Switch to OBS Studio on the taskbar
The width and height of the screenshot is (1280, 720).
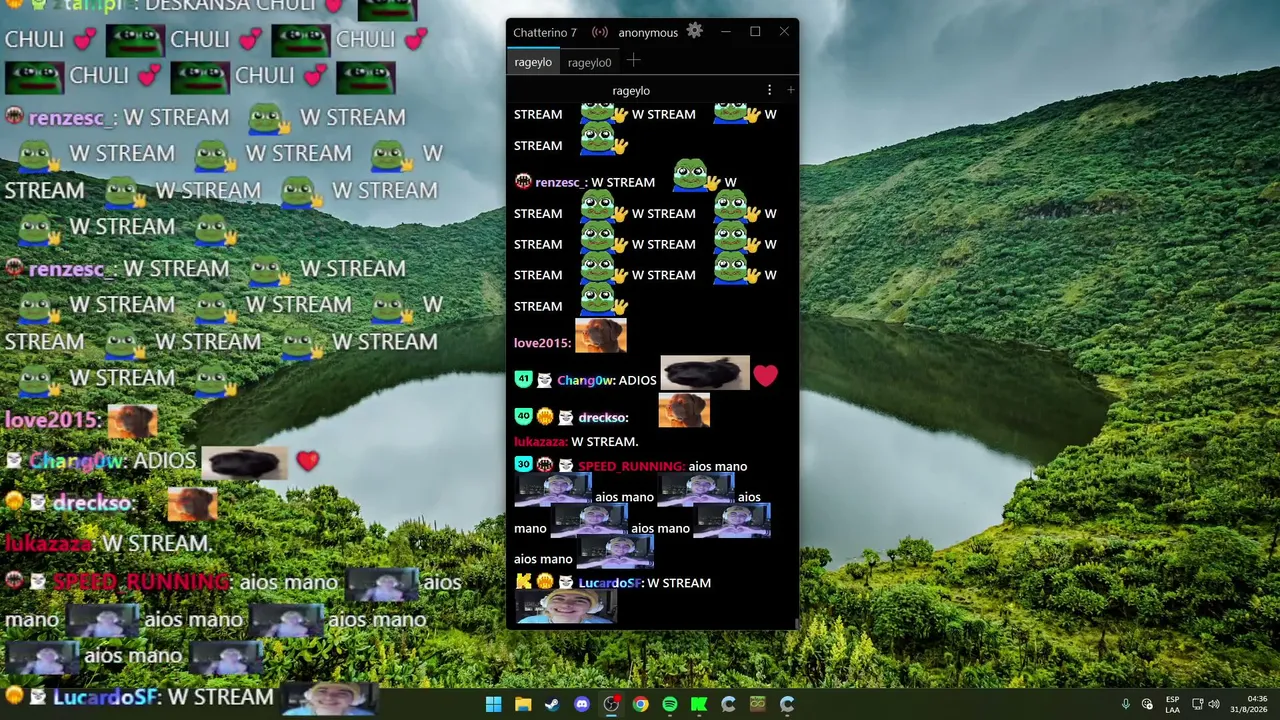point(611,704)
